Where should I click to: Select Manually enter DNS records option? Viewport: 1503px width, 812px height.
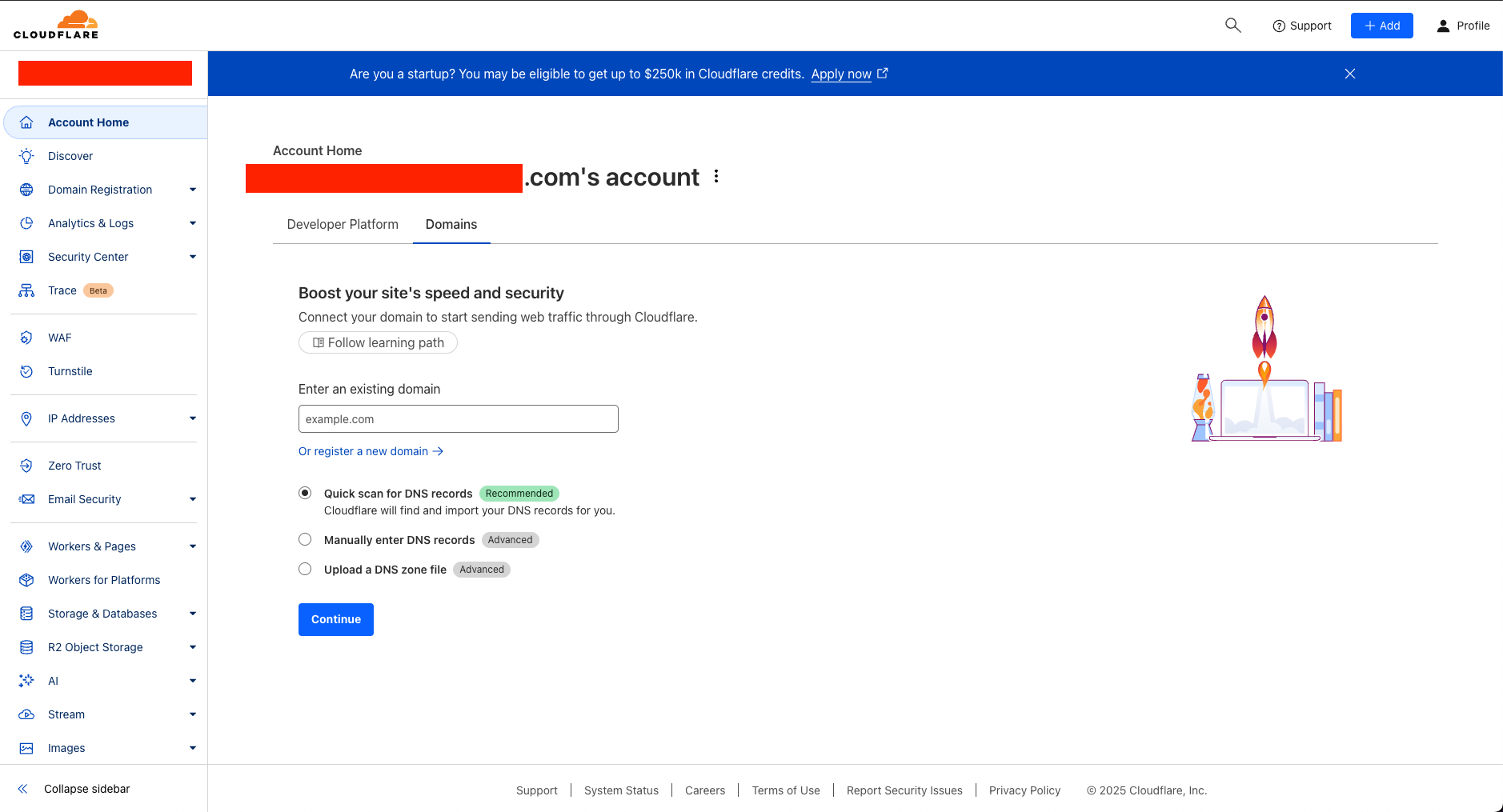click(x=305, y=539)
